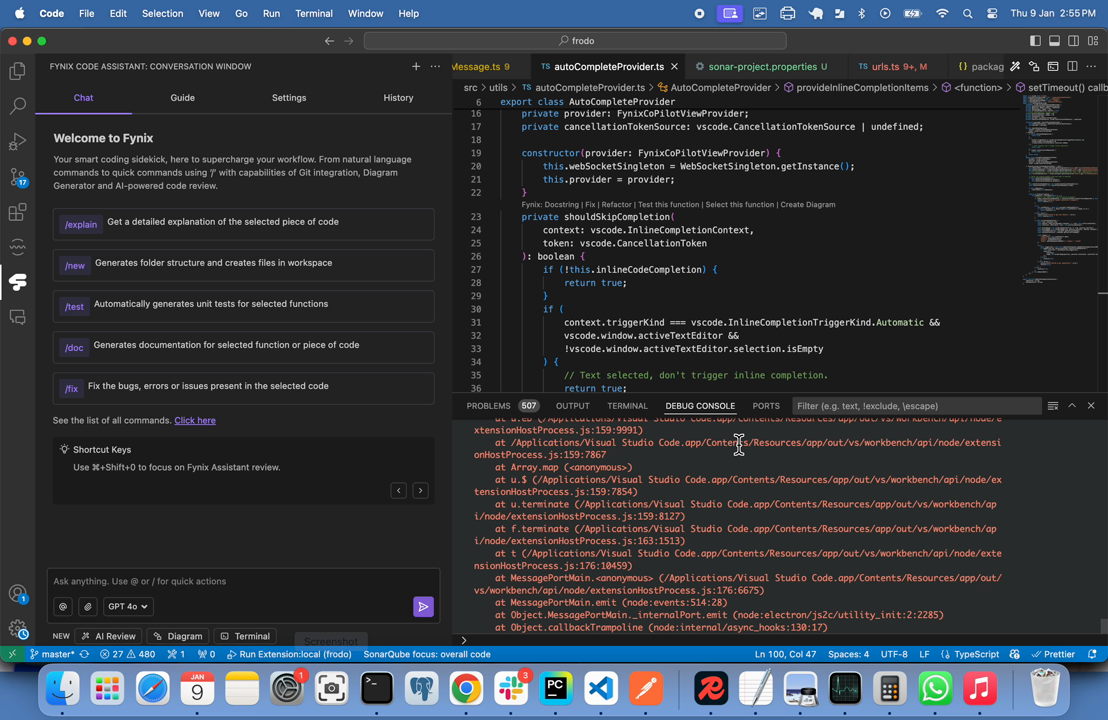Go forward with the navigation arrow
Viewport: 1108px width, 720px height.
[x=348, y=41]
